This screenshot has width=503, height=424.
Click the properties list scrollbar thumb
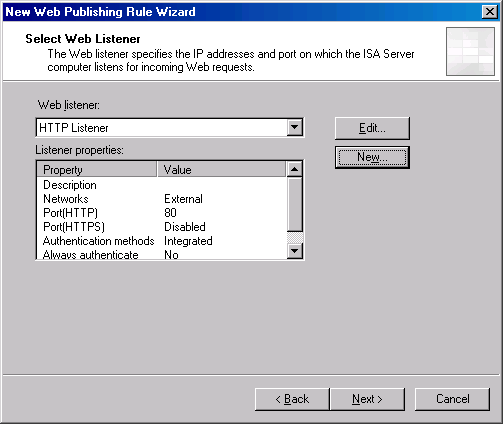coord(294,204)
